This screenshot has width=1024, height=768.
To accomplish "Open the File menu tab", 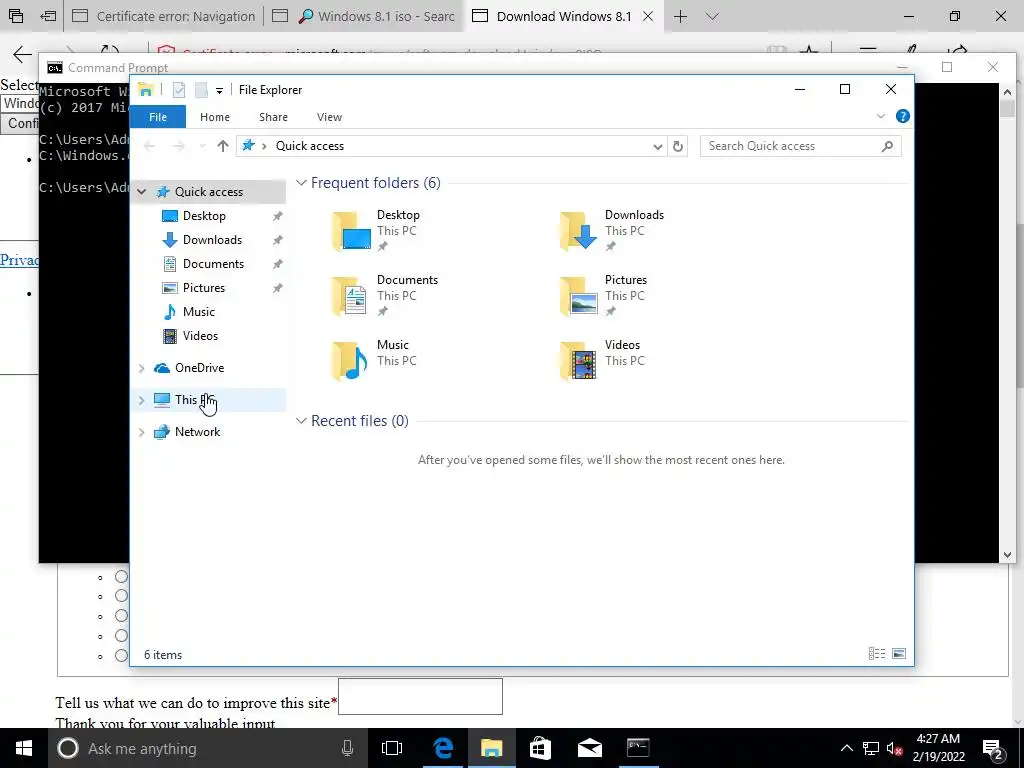I will click(x=158, y=117).
